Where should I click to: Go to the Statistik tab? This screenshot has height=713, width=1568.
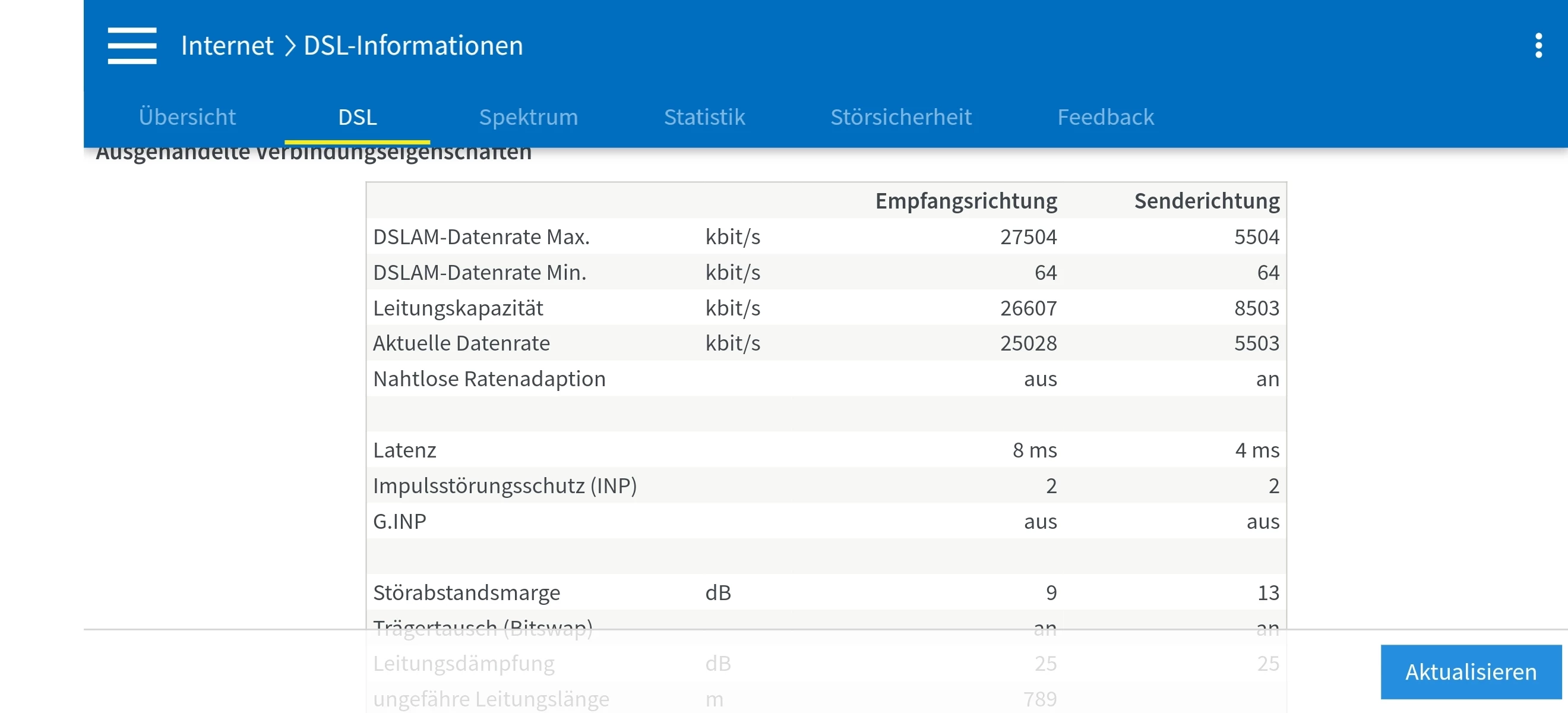(704, 117)
